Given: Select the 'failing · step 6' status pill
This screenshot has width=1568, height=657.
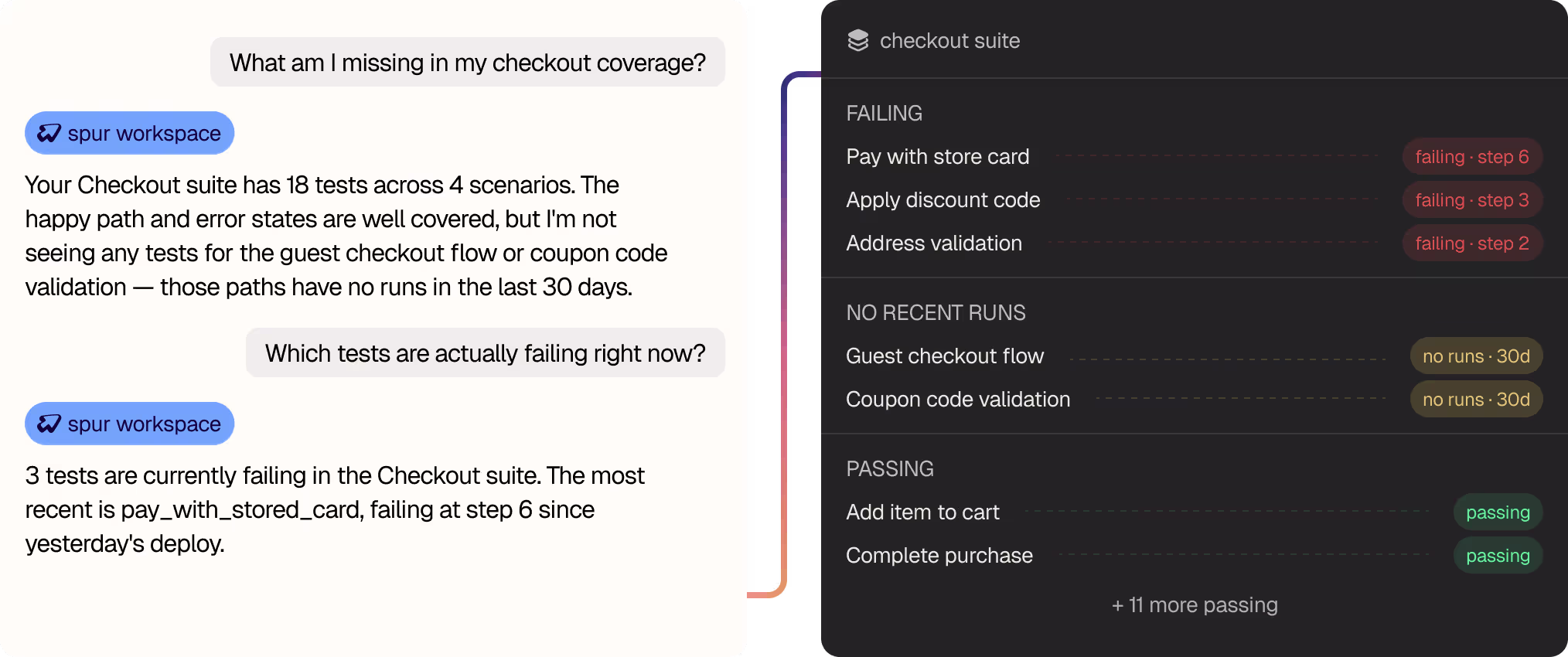Looking at the screenshot, I should click(1472, 156).
